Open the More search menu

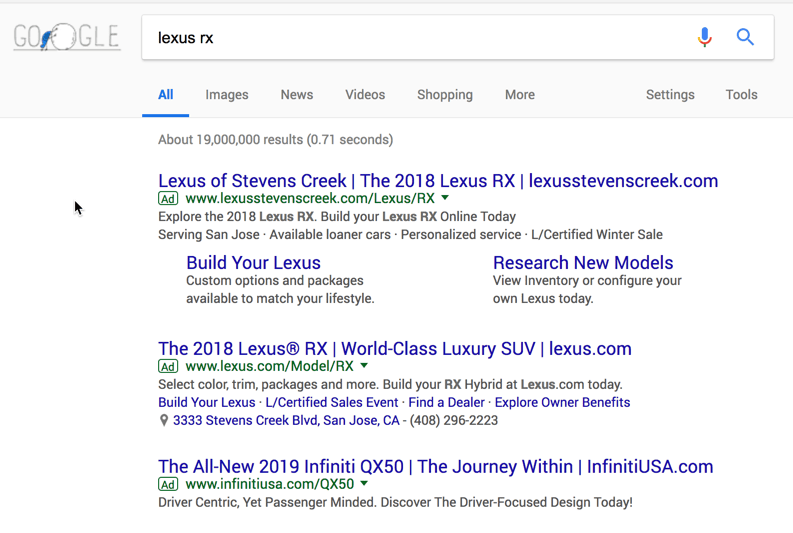519,95
